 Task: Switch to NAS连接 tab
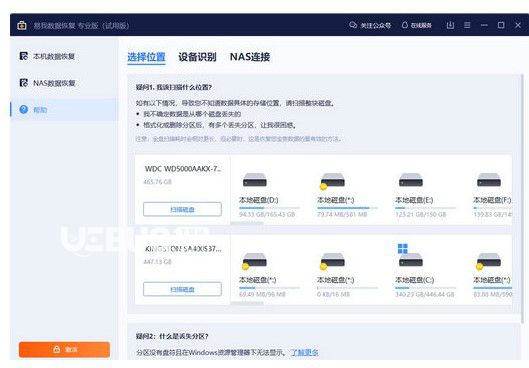(250, 57)
